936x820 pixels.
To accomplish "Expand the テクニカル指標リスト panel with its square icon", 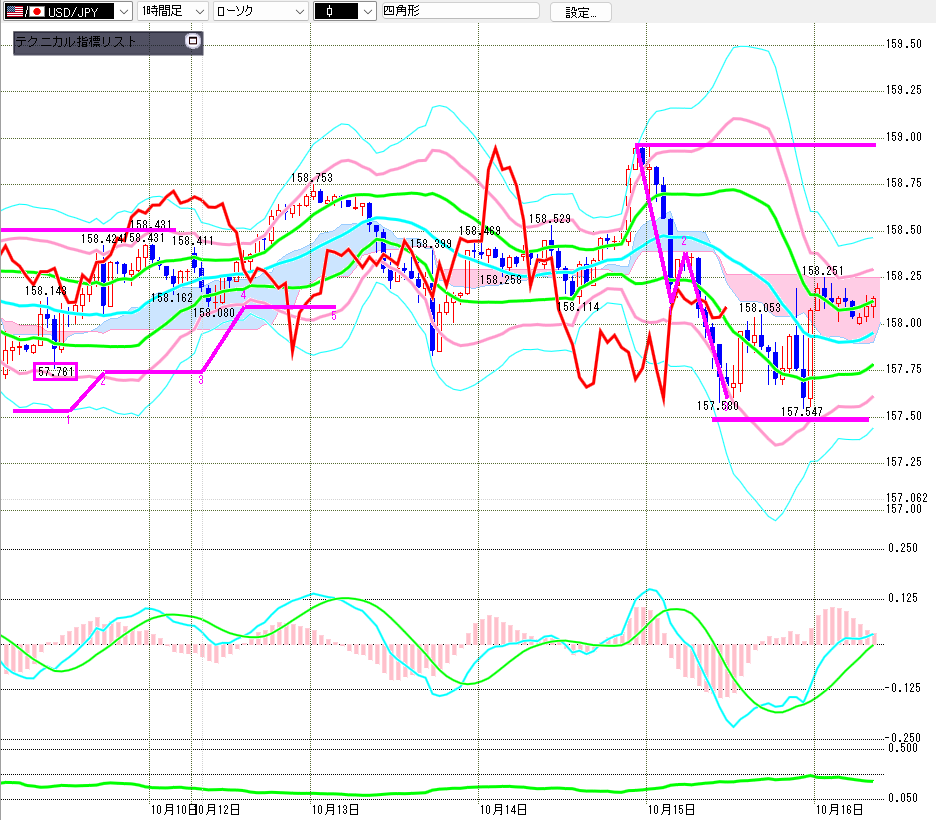I will tap(192, 41).
